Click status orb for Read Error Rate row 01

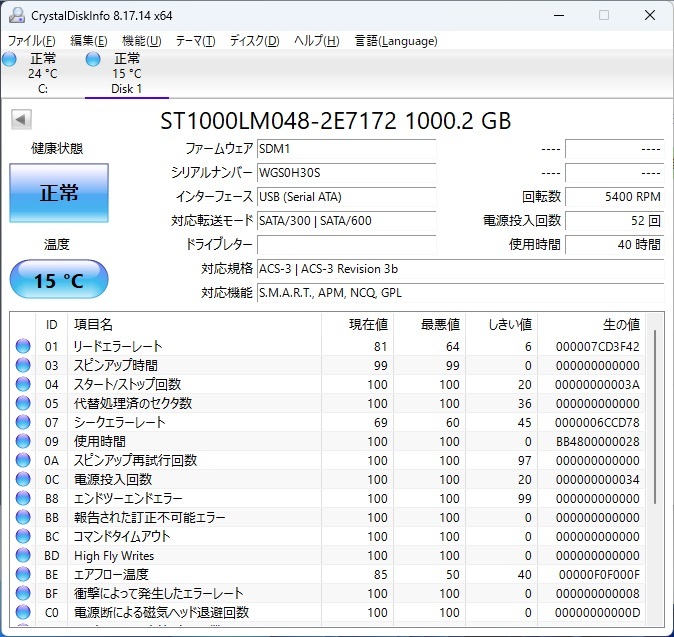point(23,347)
